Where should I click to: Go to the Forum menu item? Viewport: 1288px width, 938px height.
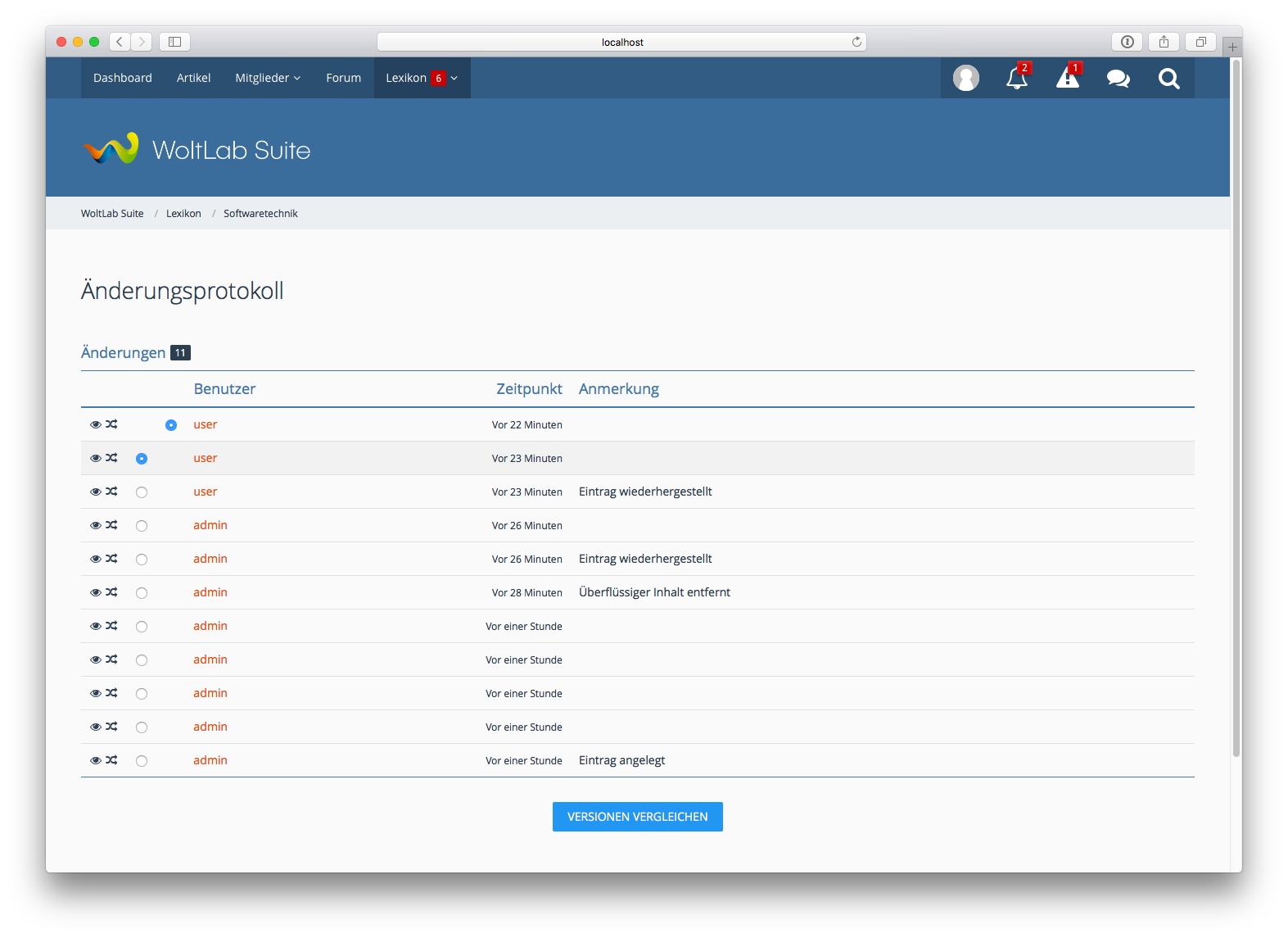(343, 78)
